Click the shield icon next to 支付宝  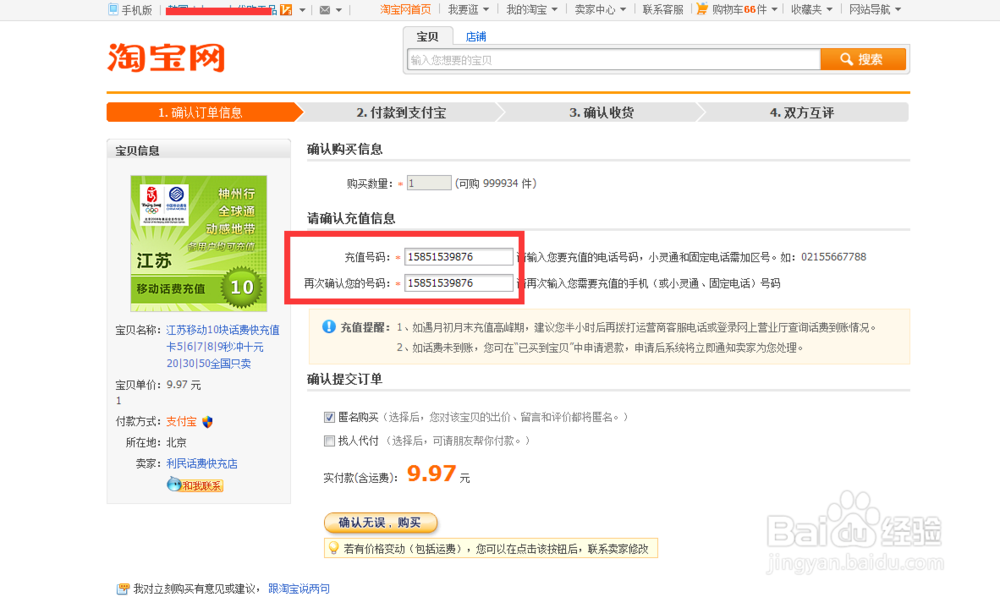click(206, 421)
